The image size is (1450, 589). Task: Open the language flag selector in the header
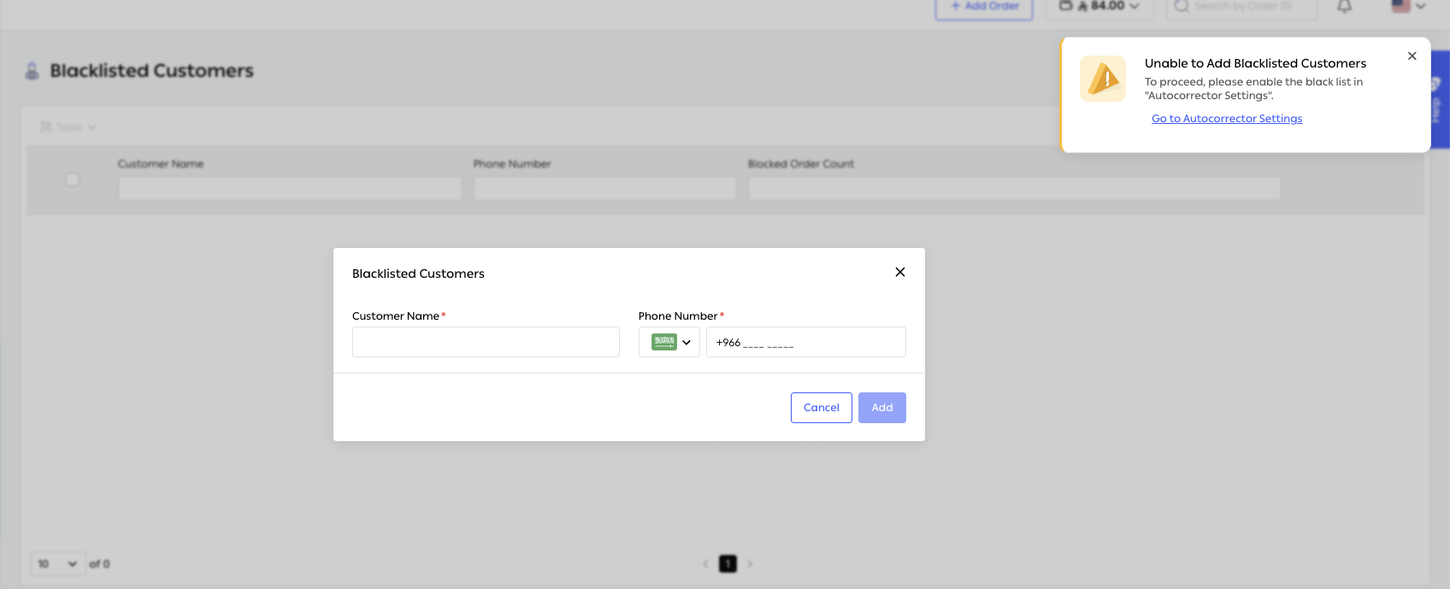(1408, 6)
